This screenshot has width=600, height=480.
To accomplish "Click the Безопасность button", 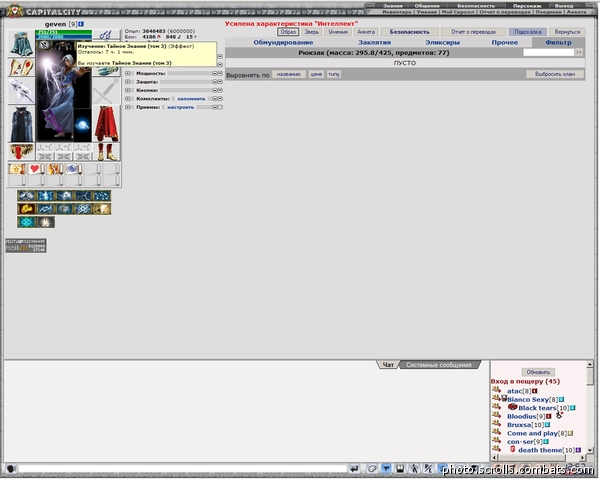I will 409,32.
